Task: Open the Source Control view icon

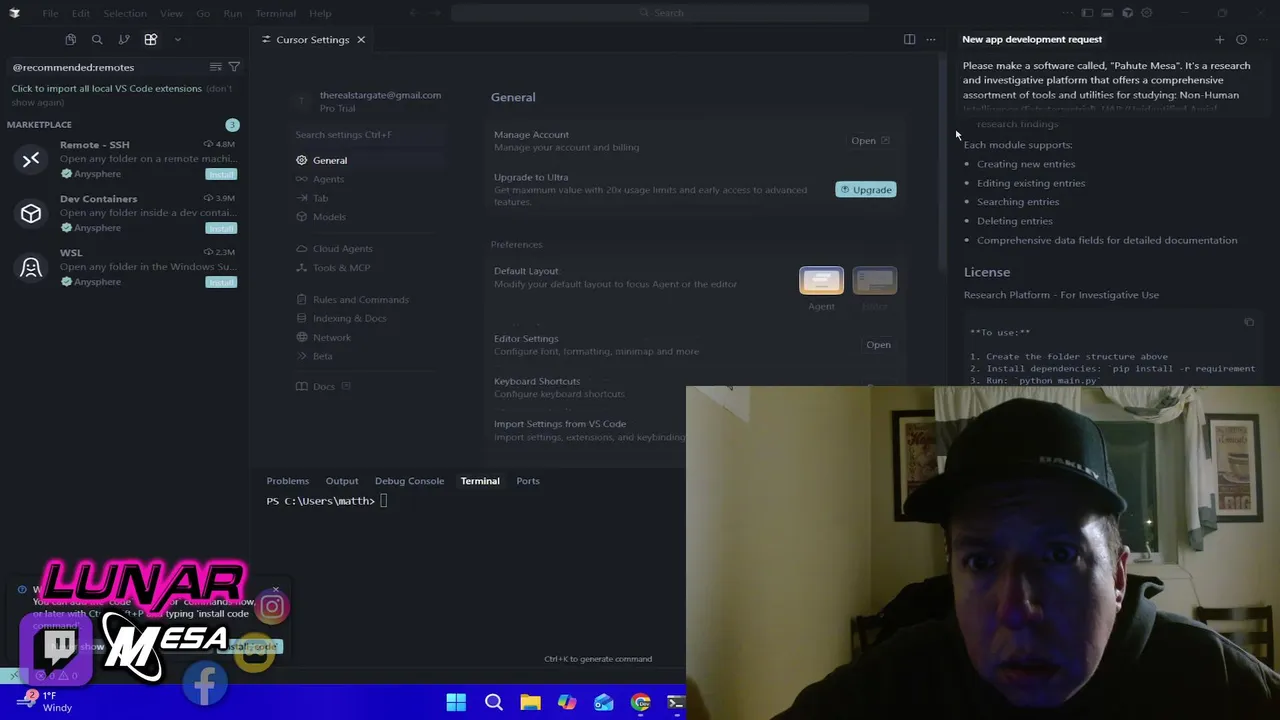Action: [x=124, y=39]
